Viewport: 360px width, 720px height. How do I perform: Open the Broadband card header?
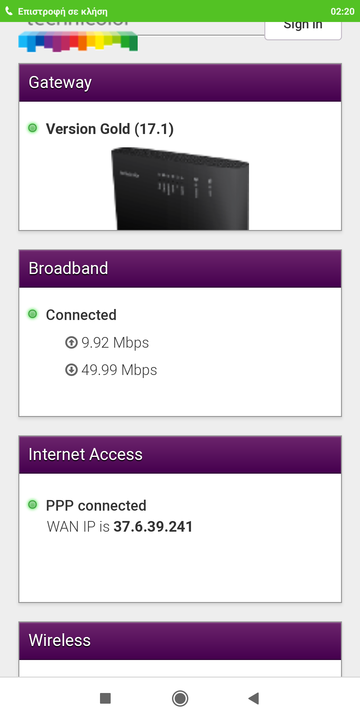pyautogui.click(x=180, y=269)
